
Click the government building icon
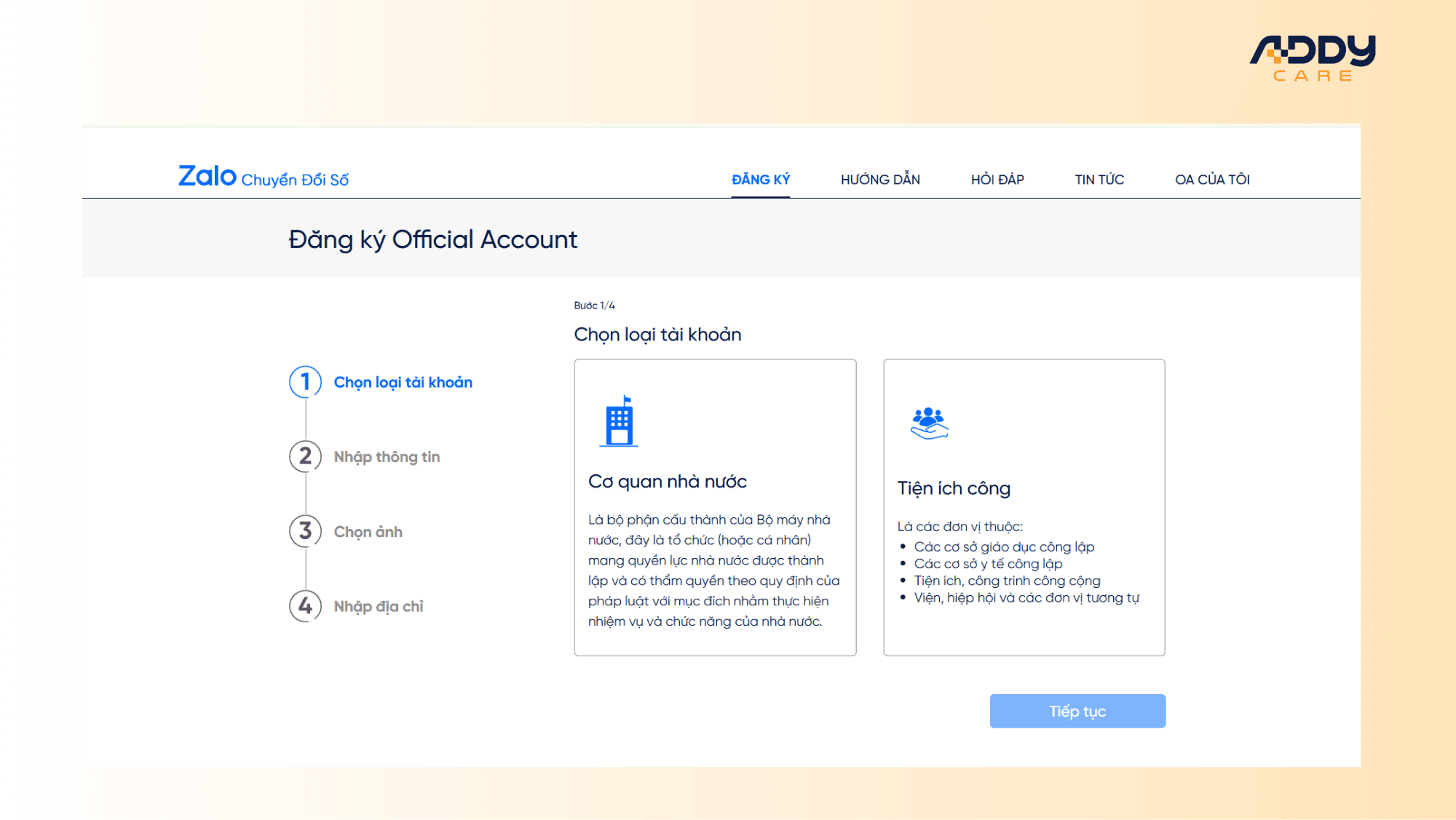coord(619,421)
